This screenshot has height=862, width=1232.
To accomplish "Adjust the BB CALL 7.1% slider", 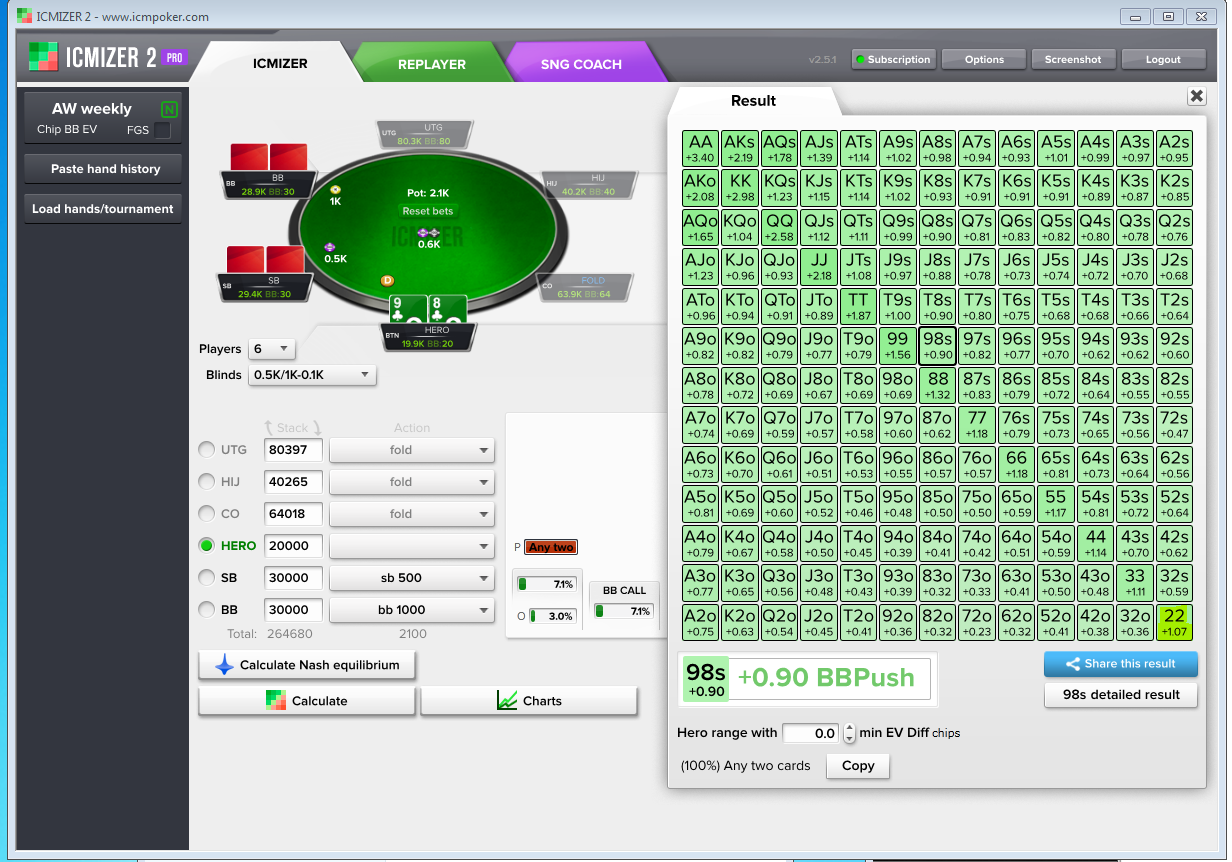I will coord(624,611).
